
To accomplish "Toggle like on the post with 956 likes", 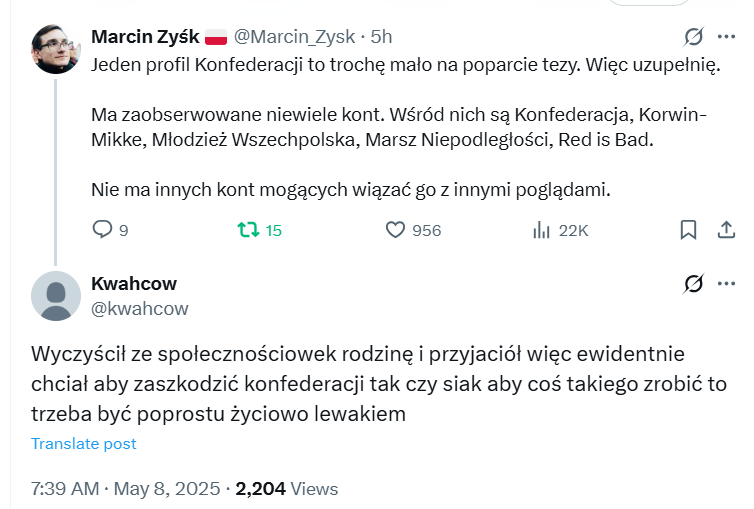I will click(x=395, y=230).
